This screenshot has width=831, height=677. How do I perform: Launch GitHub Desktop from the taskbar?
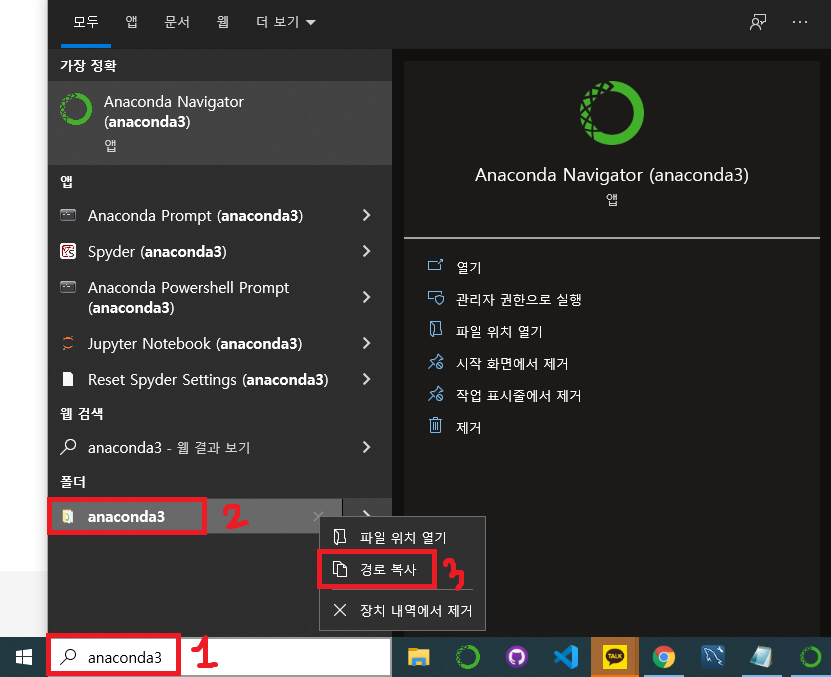(517, 657)
